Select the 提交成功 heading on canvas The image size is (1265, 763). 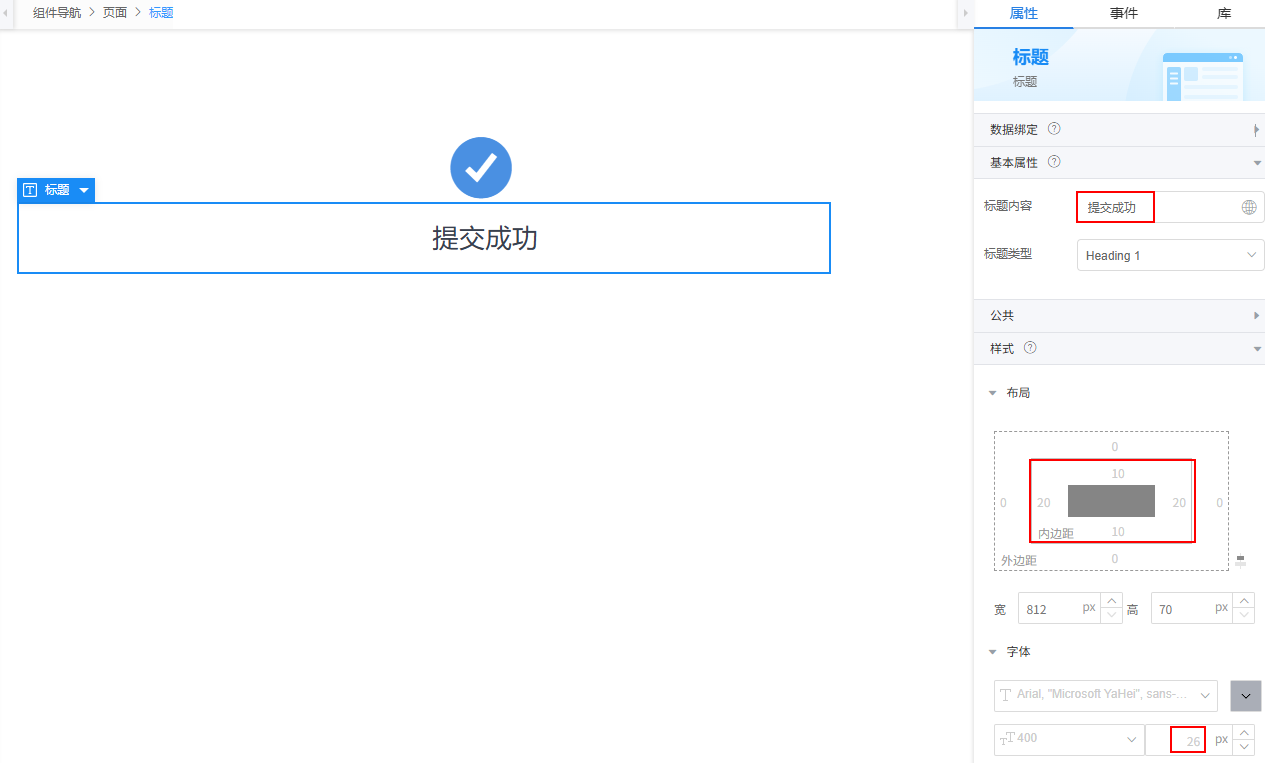pos(485,238)
